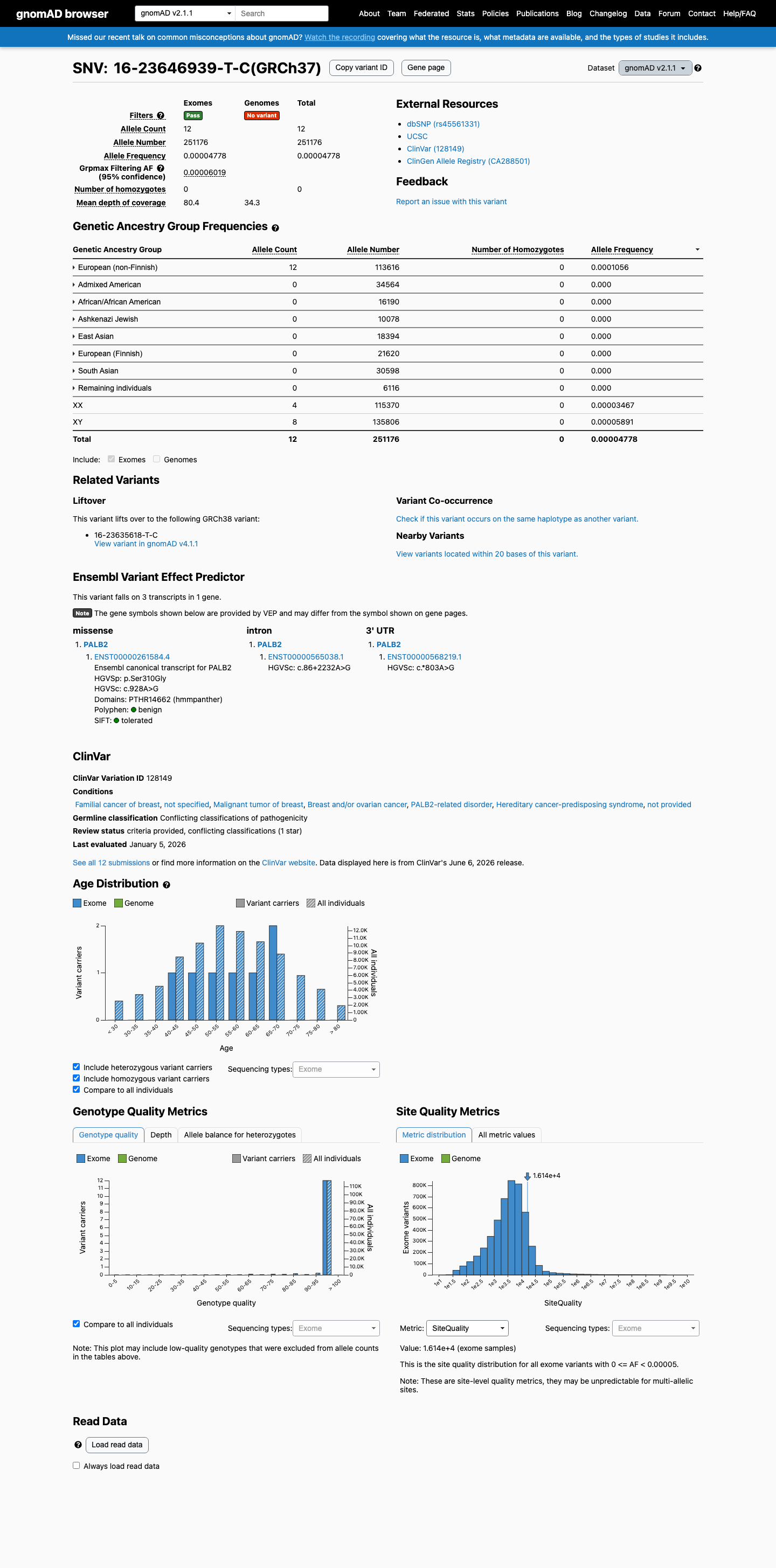Open help icon beside Genetic Ancestry Group Frequencies

point(275,227)
